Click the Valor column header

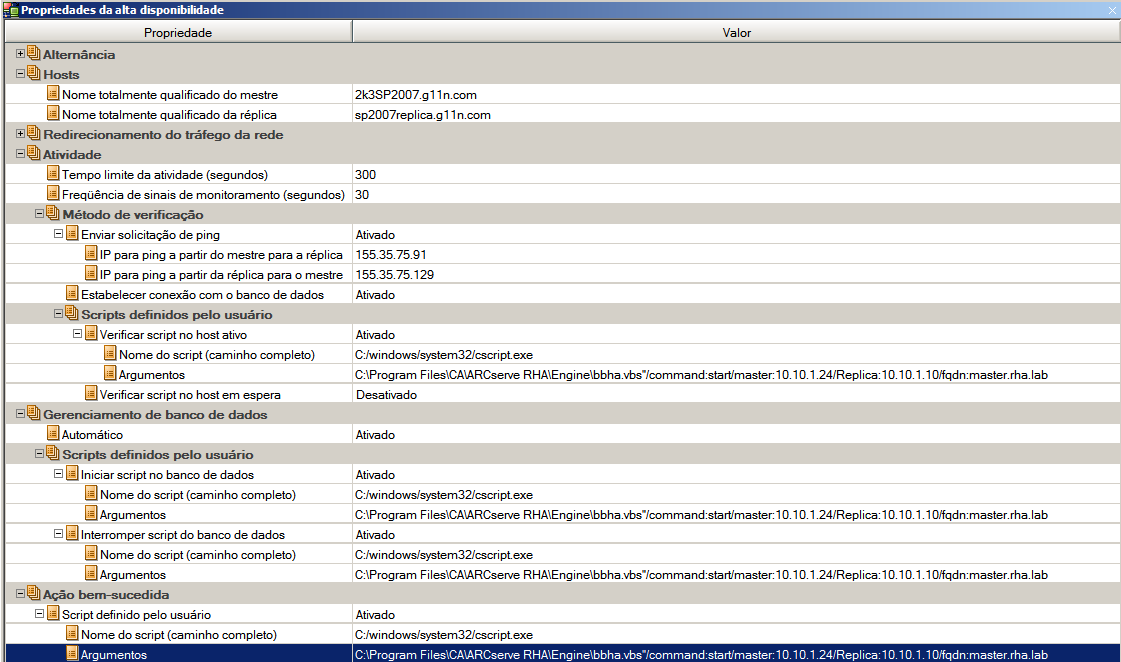point(736,32)
